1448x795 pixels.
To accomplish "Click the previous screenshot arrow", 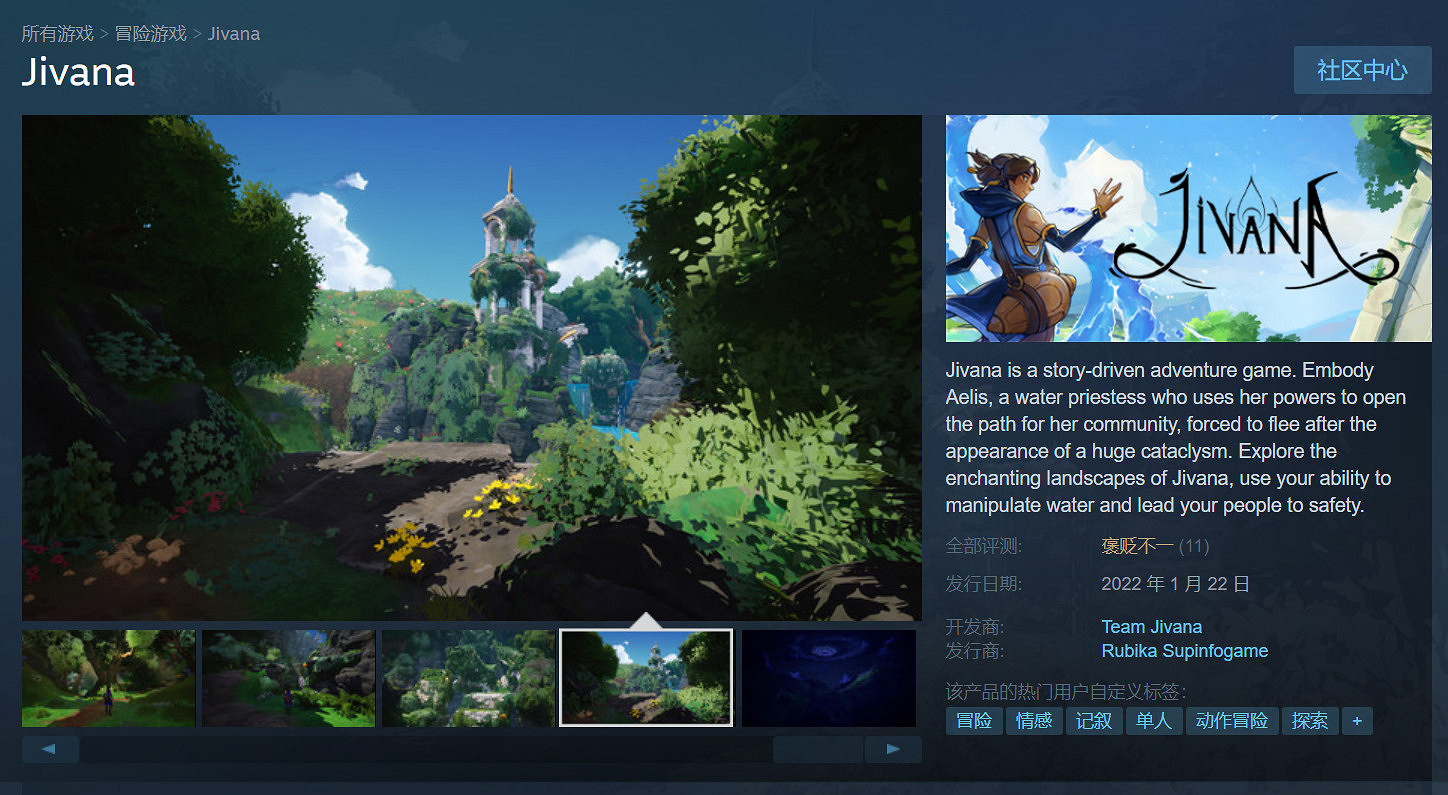I will coord(50,748).
